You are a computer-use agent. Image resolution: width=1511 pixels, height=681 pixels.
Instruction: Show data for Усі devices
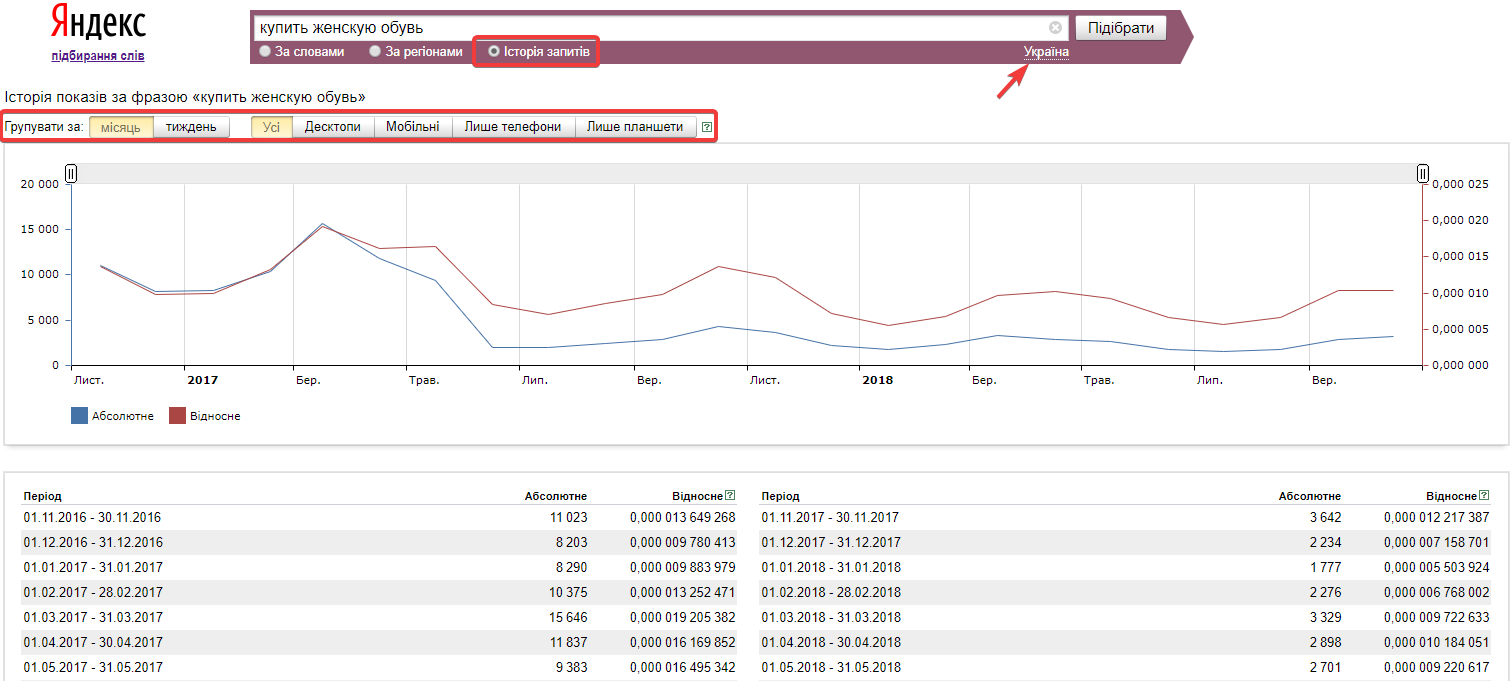[272, 127]
